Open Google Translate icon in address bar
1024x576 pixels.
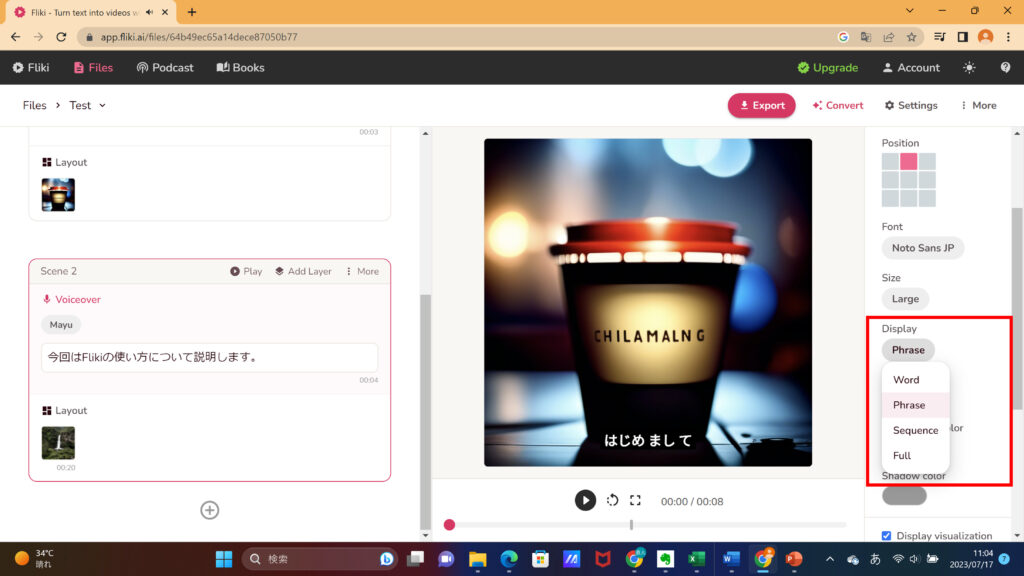(x=866, y=37)
